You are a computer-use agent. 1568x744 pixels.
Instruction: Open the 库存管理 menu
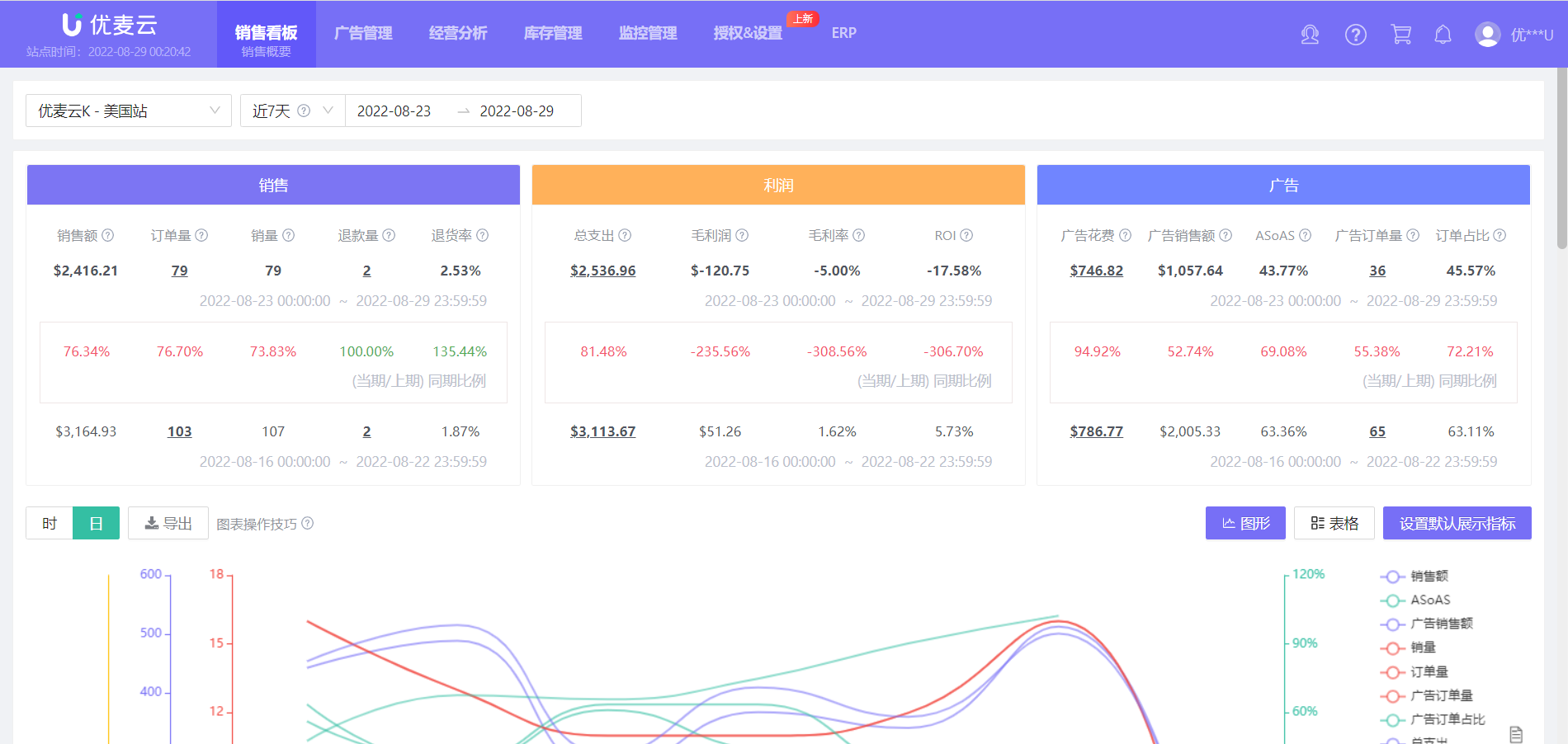click(553, 33)
